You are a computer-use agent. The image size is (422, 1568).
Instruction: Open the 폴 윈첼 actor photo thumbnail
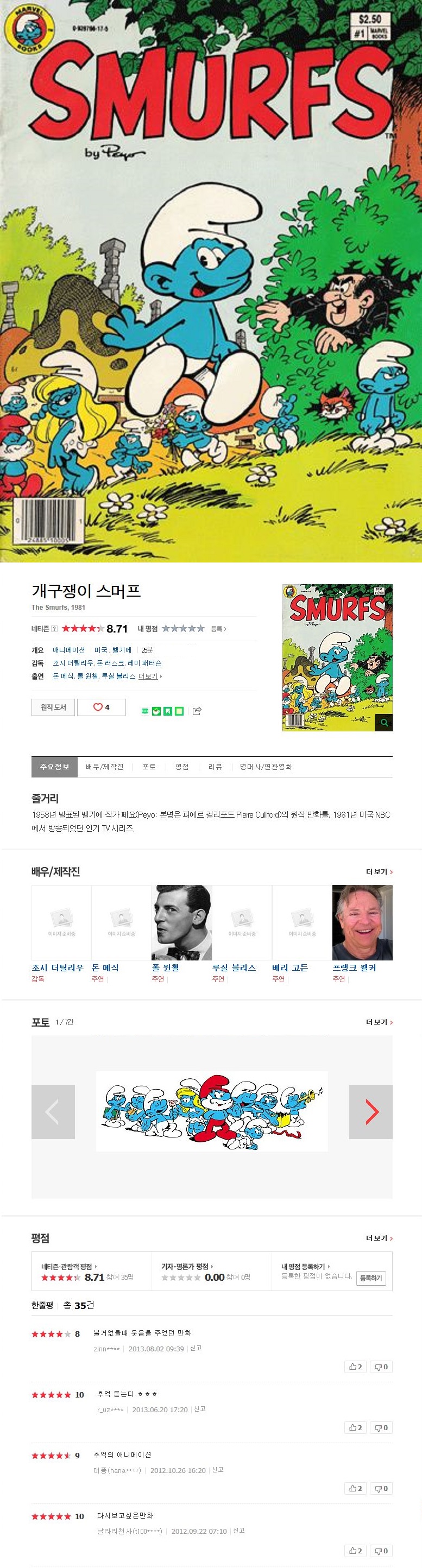tap(181, 922)
